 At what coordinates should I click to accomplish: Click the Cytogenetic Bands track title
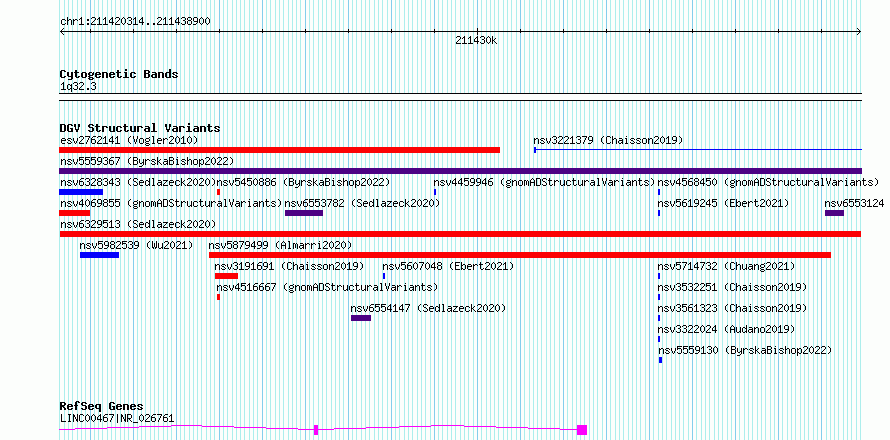(x=119, y=74)
